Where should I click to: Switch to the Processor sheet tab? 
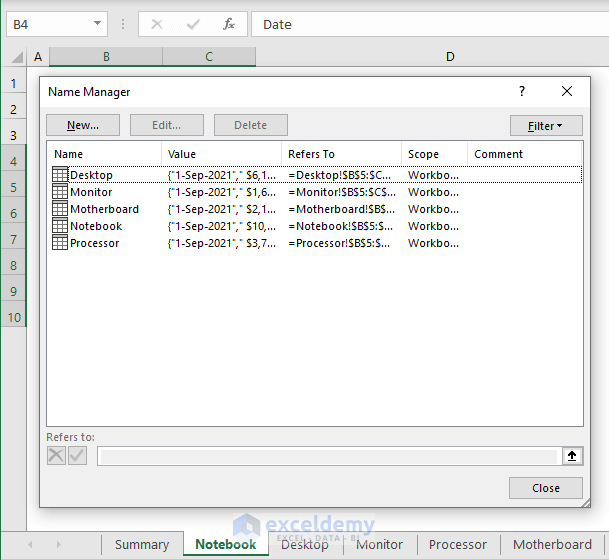pos(458,544)
